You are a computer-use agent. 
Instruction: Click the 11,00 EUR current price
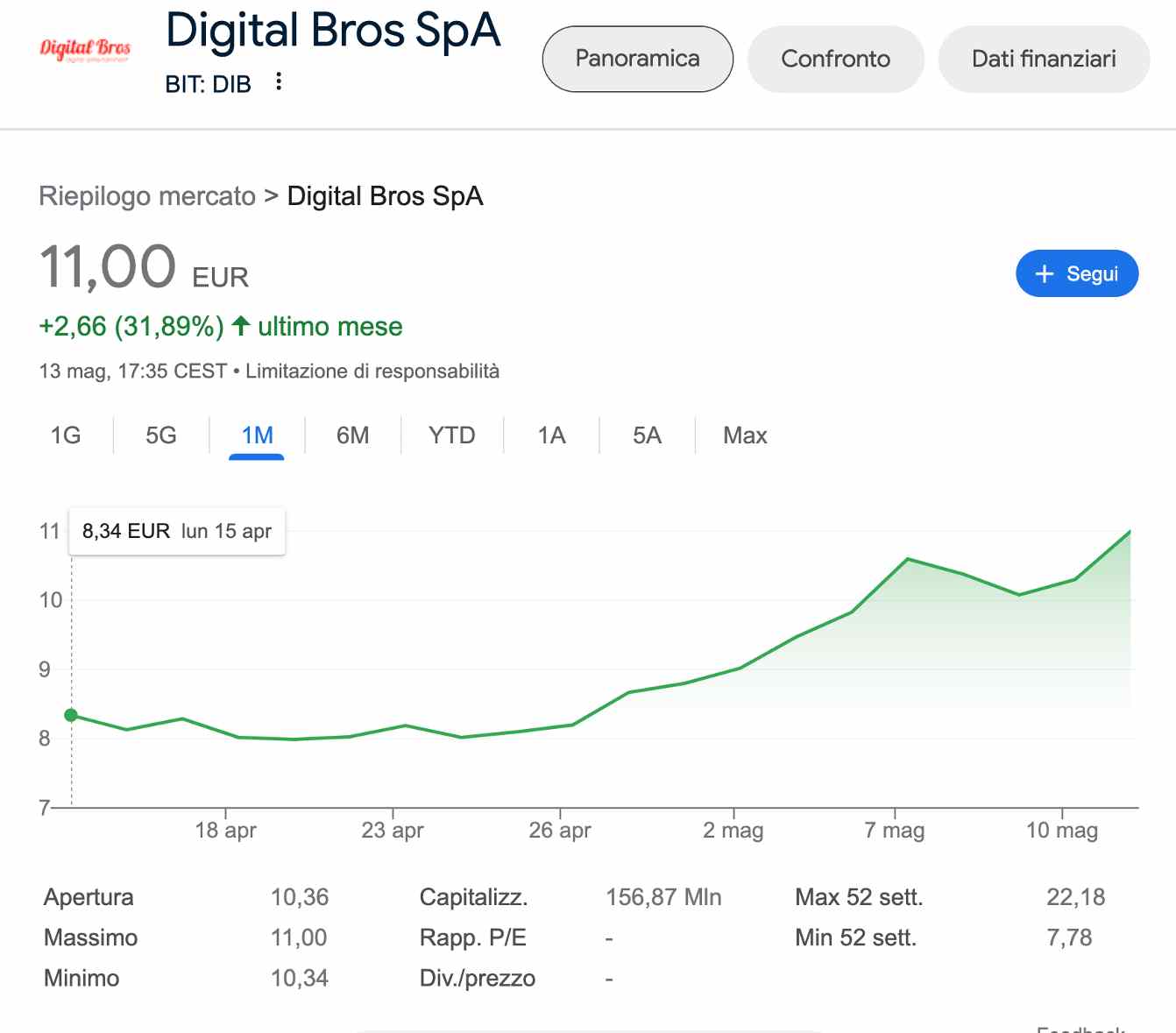(x=145, y=267)
